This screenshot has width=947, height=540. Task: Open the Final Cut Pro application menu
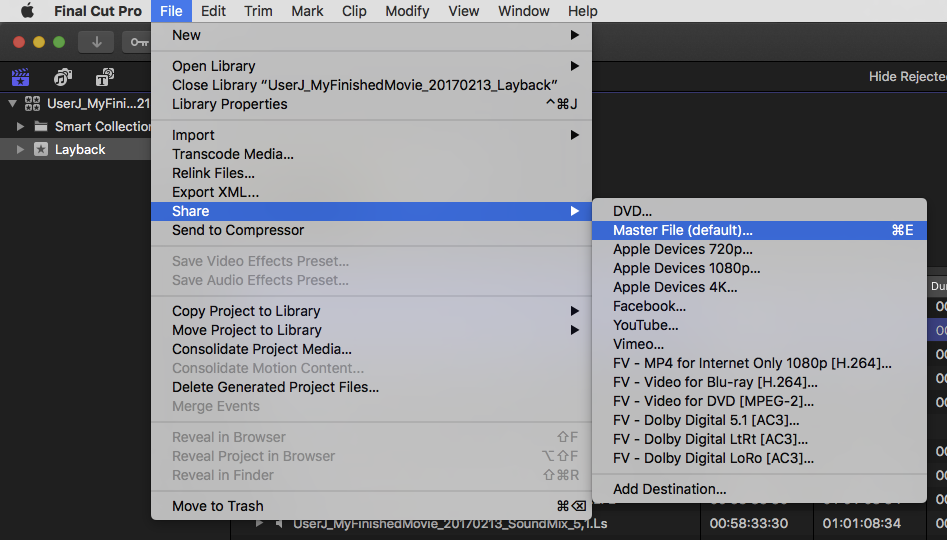98,11
